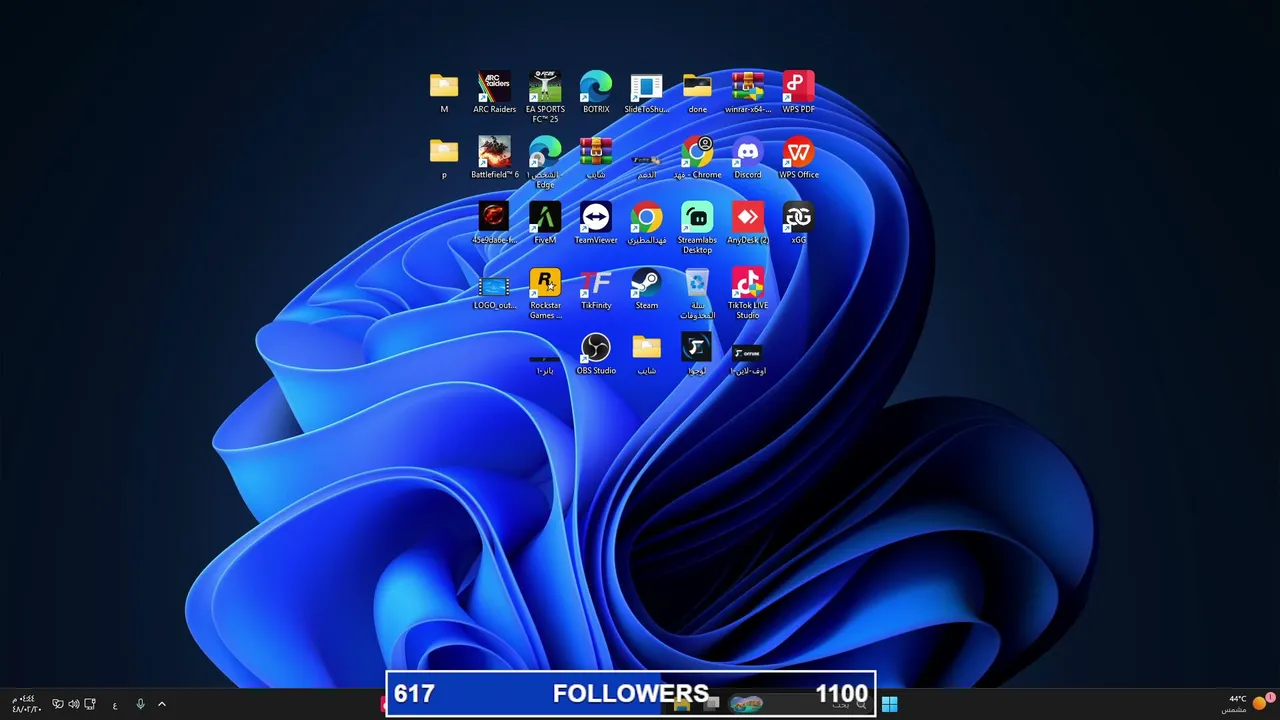Image resolution: width=1280 pixels, height=720 pixels.
Task: Select the xGG shortcut icon
Action: pyautogui.click(x=798, y=223)
